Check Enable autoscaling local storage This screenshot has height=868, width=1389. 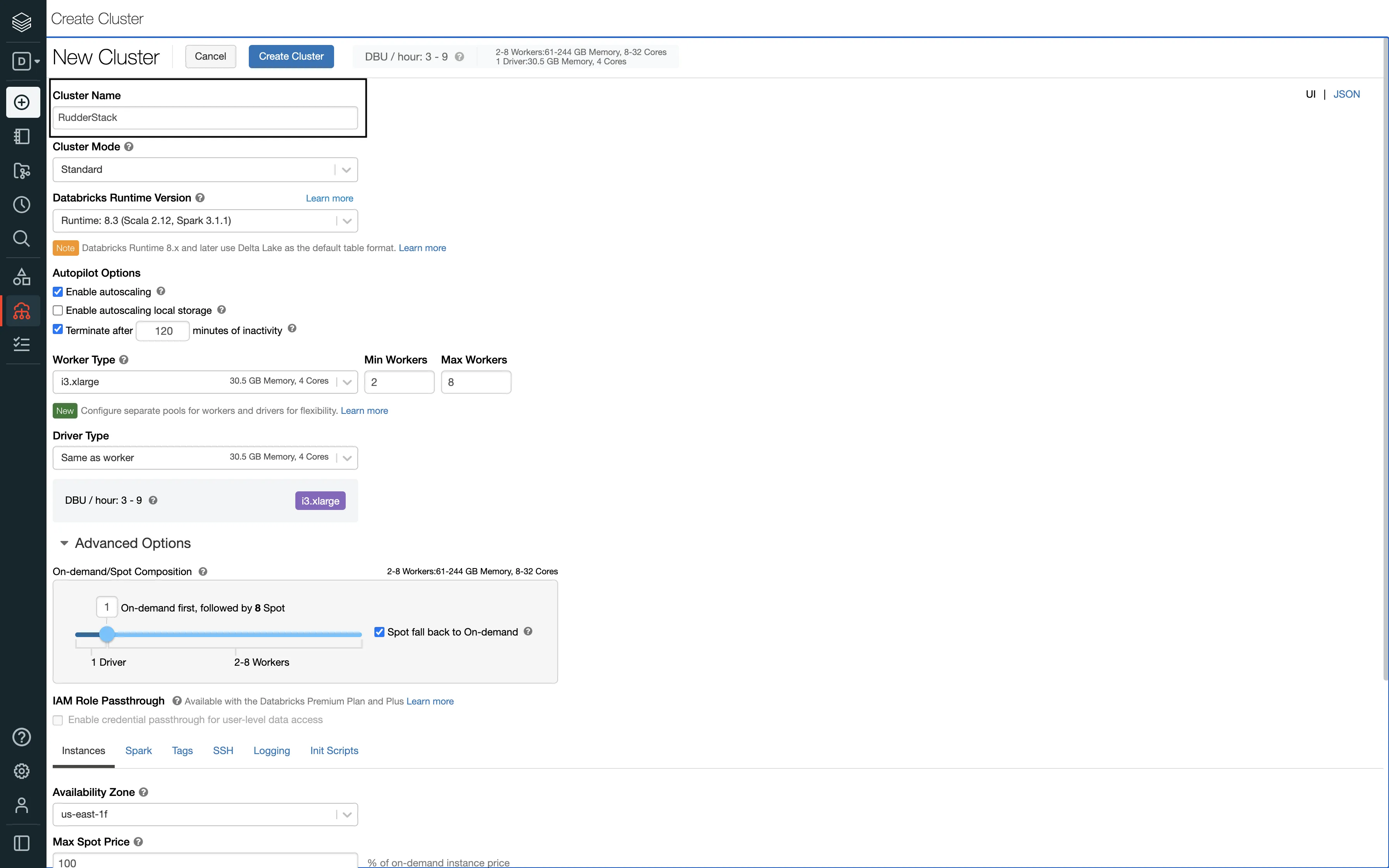click(58, 310)
